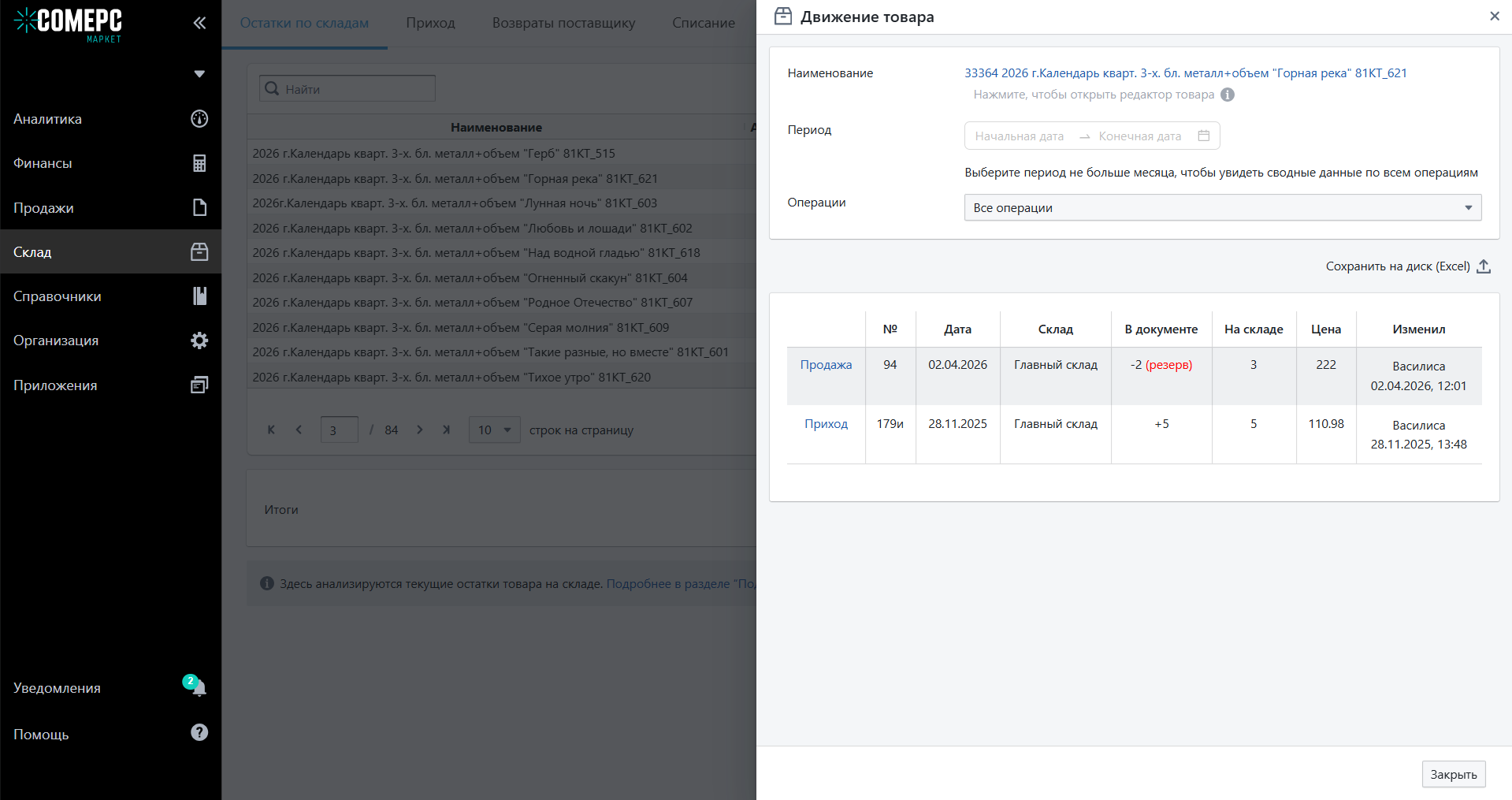This screenshot has width=1512, height=800.
Task: Click the calendar icon in period field
Action: pos(1203,136)
